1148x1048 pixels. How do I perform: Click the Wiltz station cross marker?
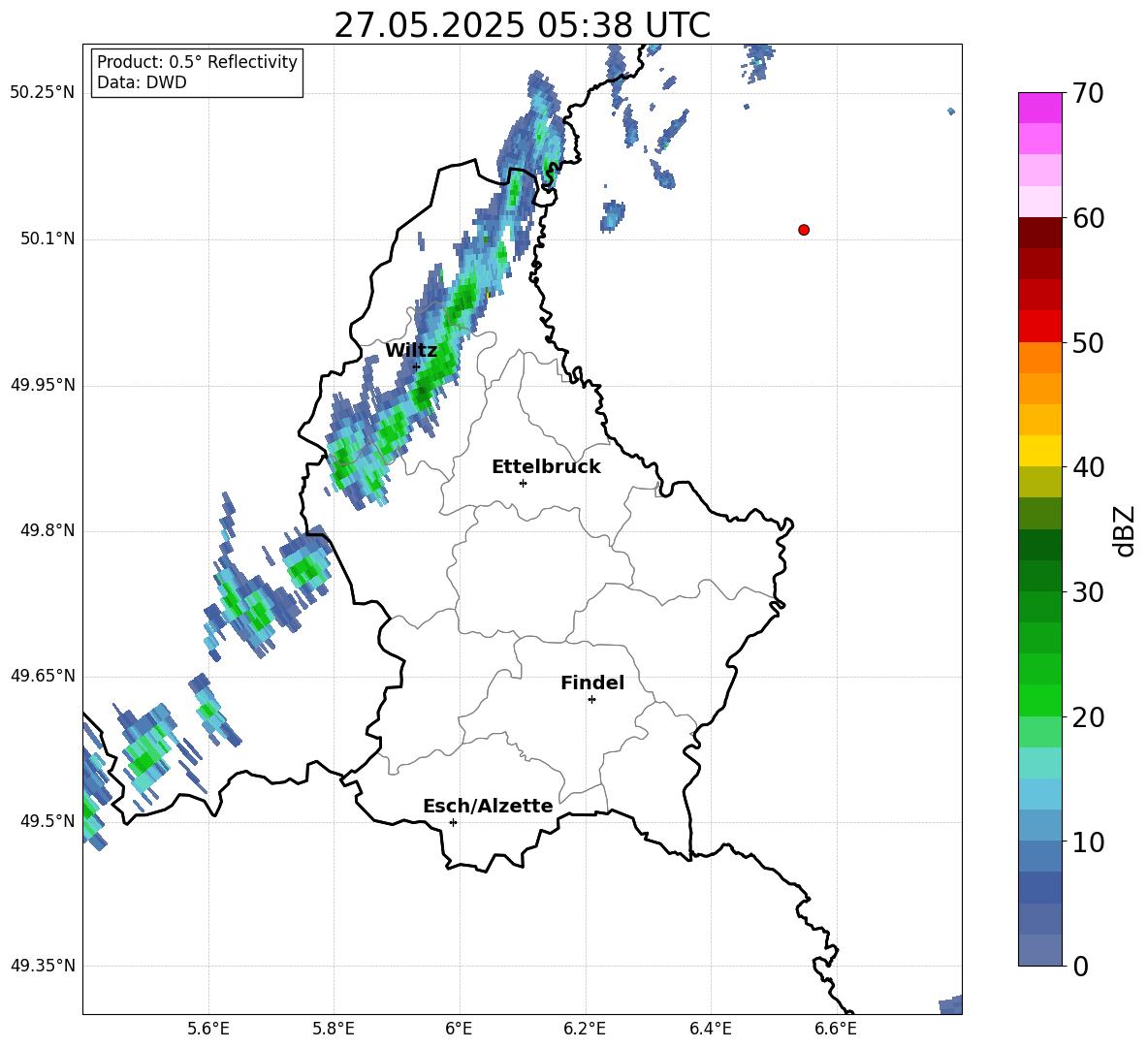[x=416, y=366]
